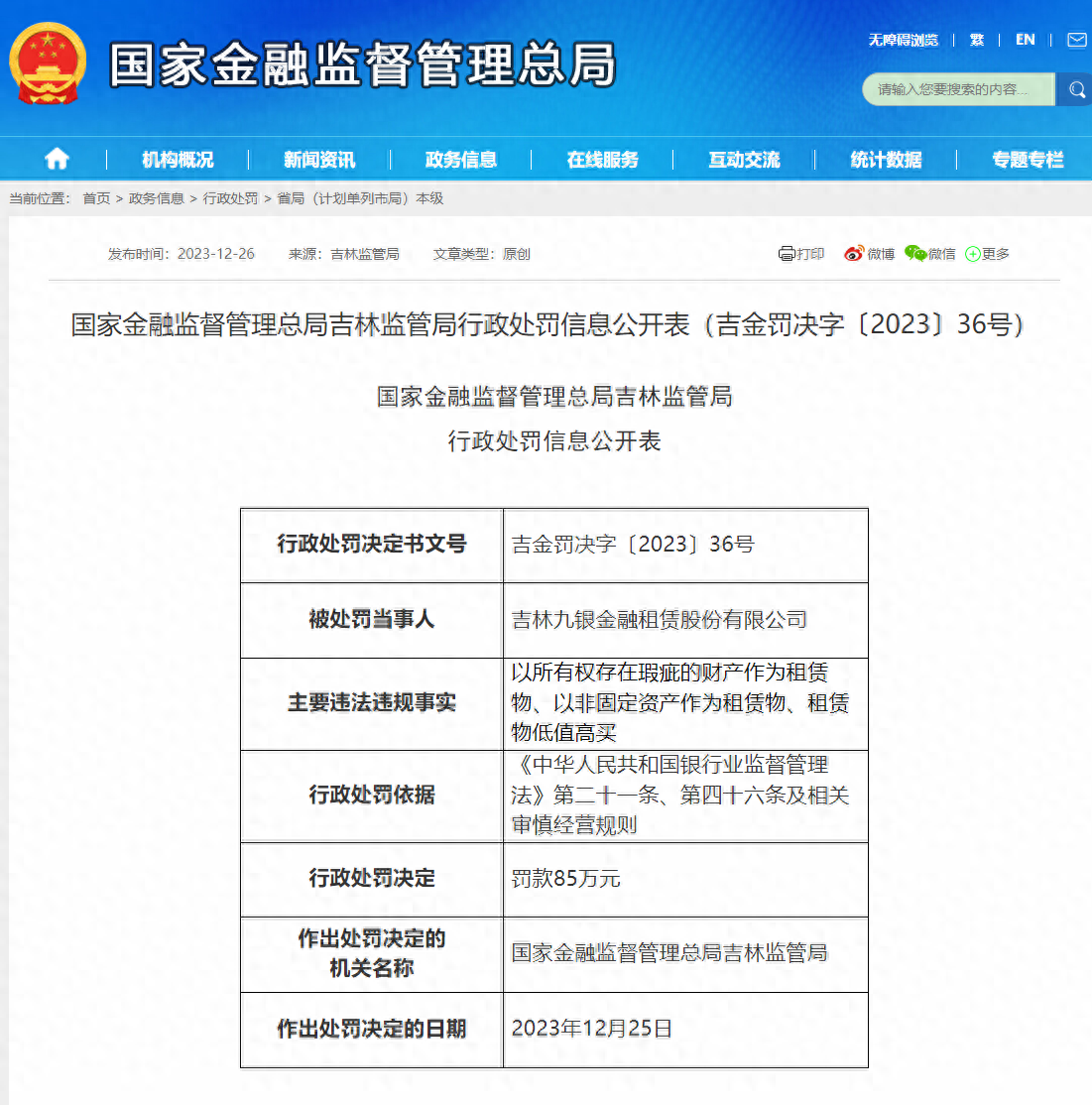1092x1105 pixels.
Task: Open the 在线服务 navigation menu
Action: pyautogui.click(x=603, y=160)
